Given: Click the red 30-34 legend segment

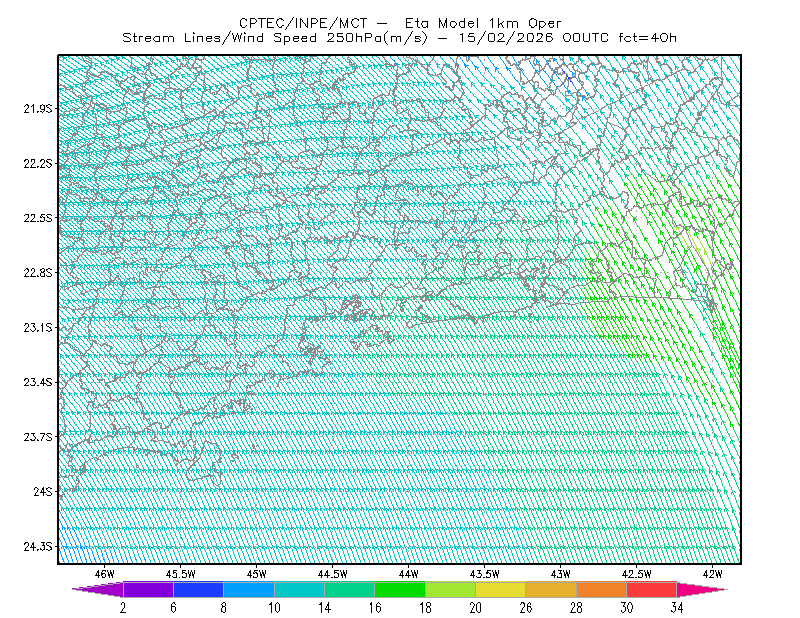Looking at the screenshot, I should click(x=652, y=589).
